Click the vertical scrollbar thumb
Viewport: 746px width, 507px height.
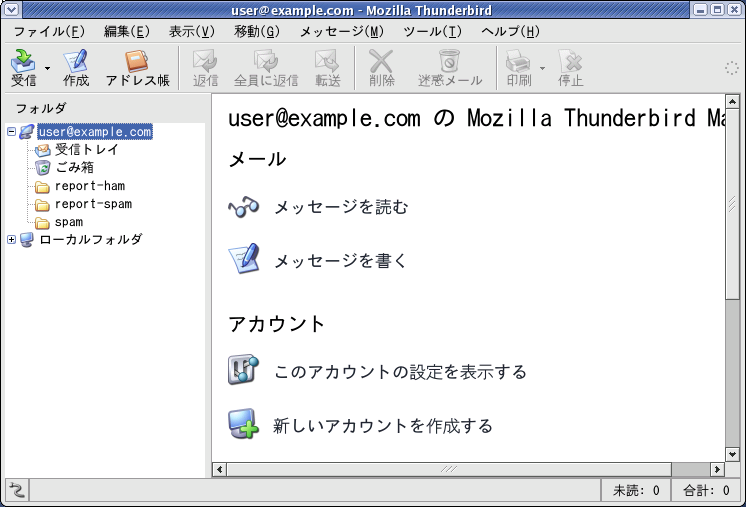point(732,204)
